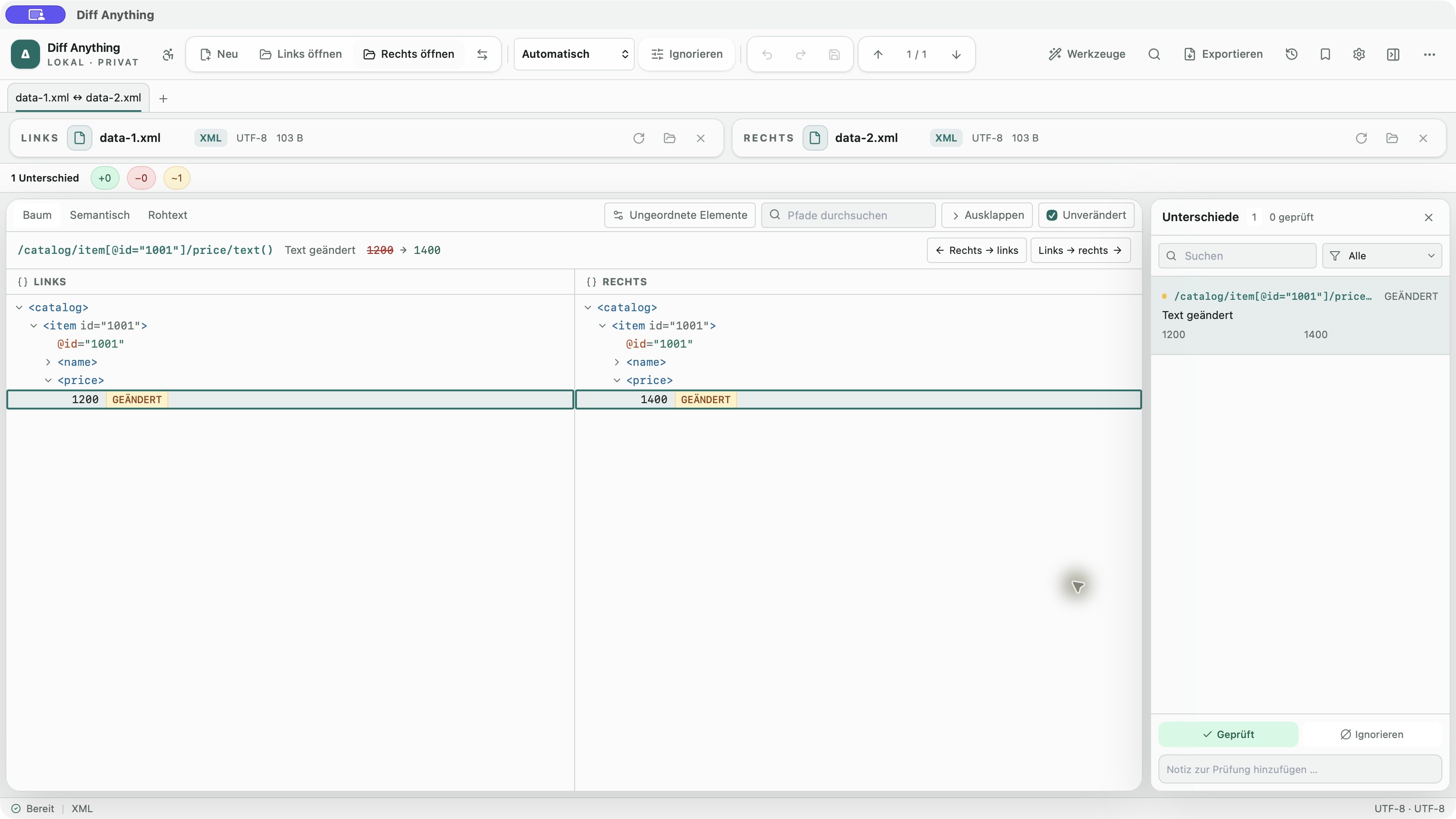Click the save disk icon
The image size is (1456, 819).
(834, 54)
